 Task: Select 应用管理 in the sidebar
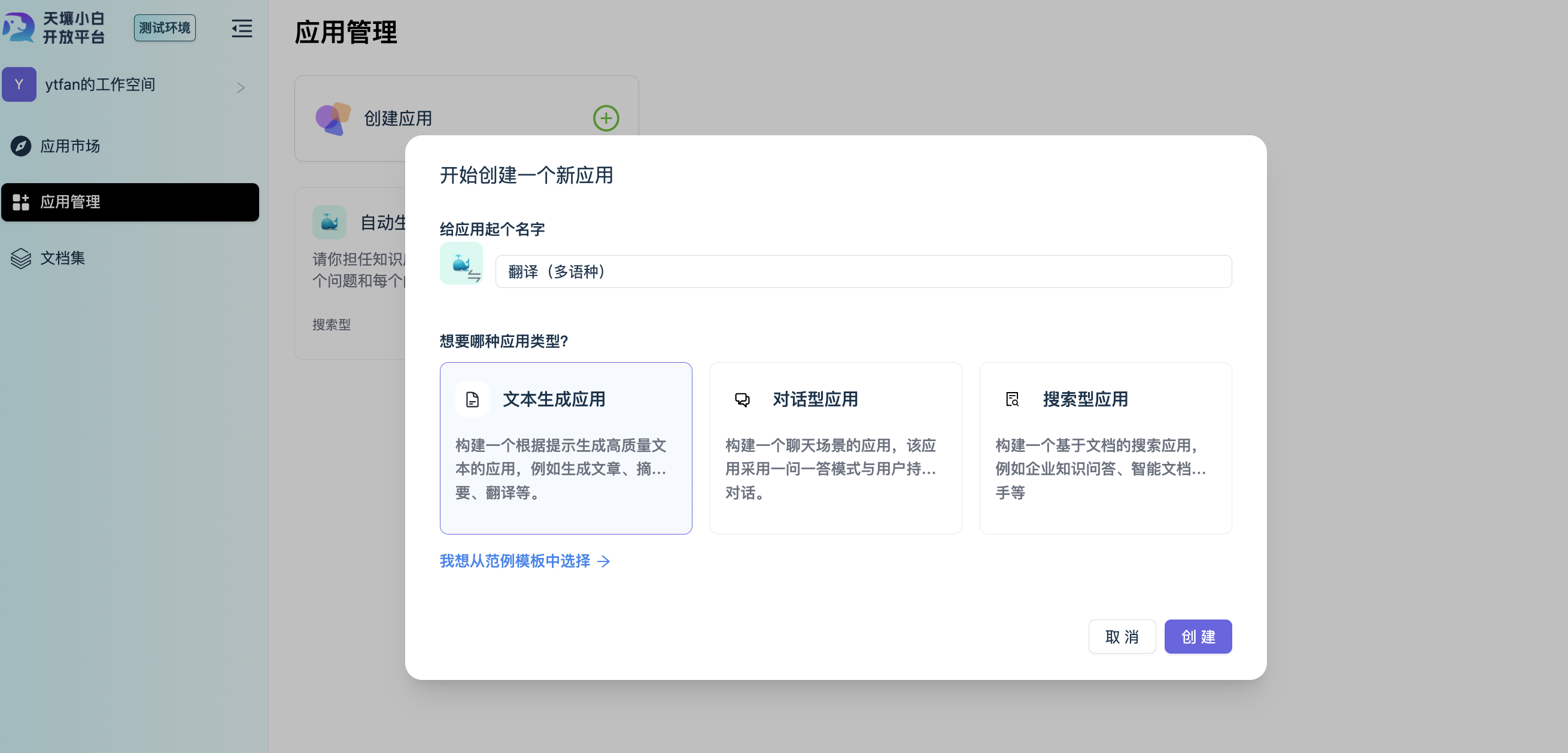click(130, 202)
